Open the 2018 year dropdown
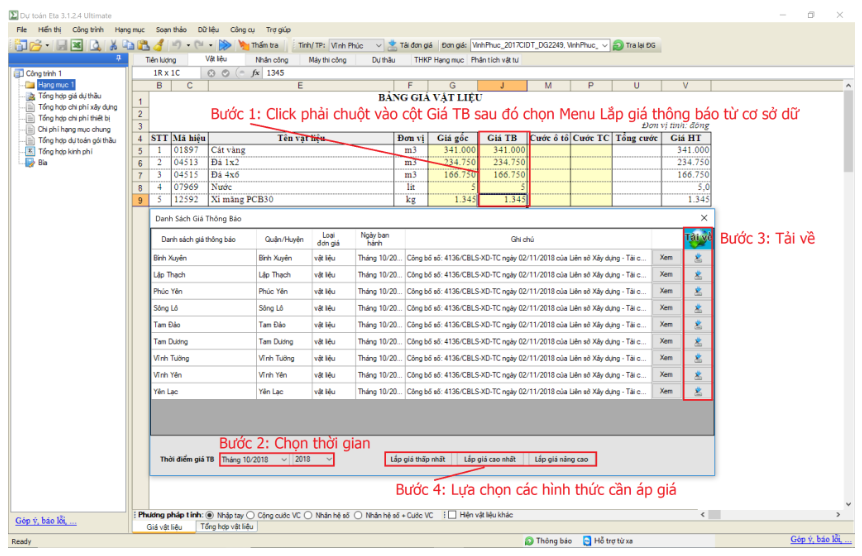Viewport: 862px width, 556px height. click(x=329, y=459)
